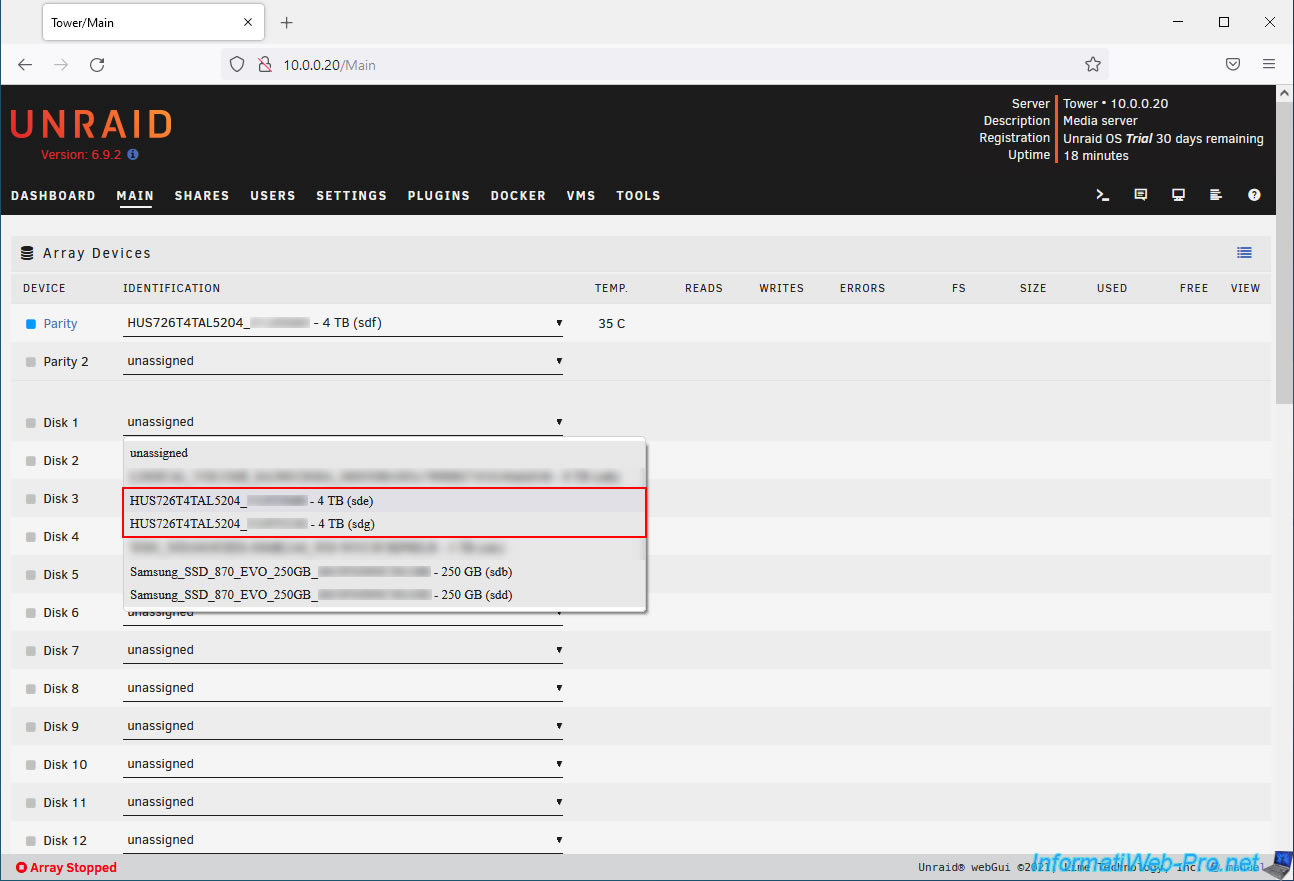Bookmark this page with the star icon
Viewport: 1294px width, 881px height.
pos(1092,64)
